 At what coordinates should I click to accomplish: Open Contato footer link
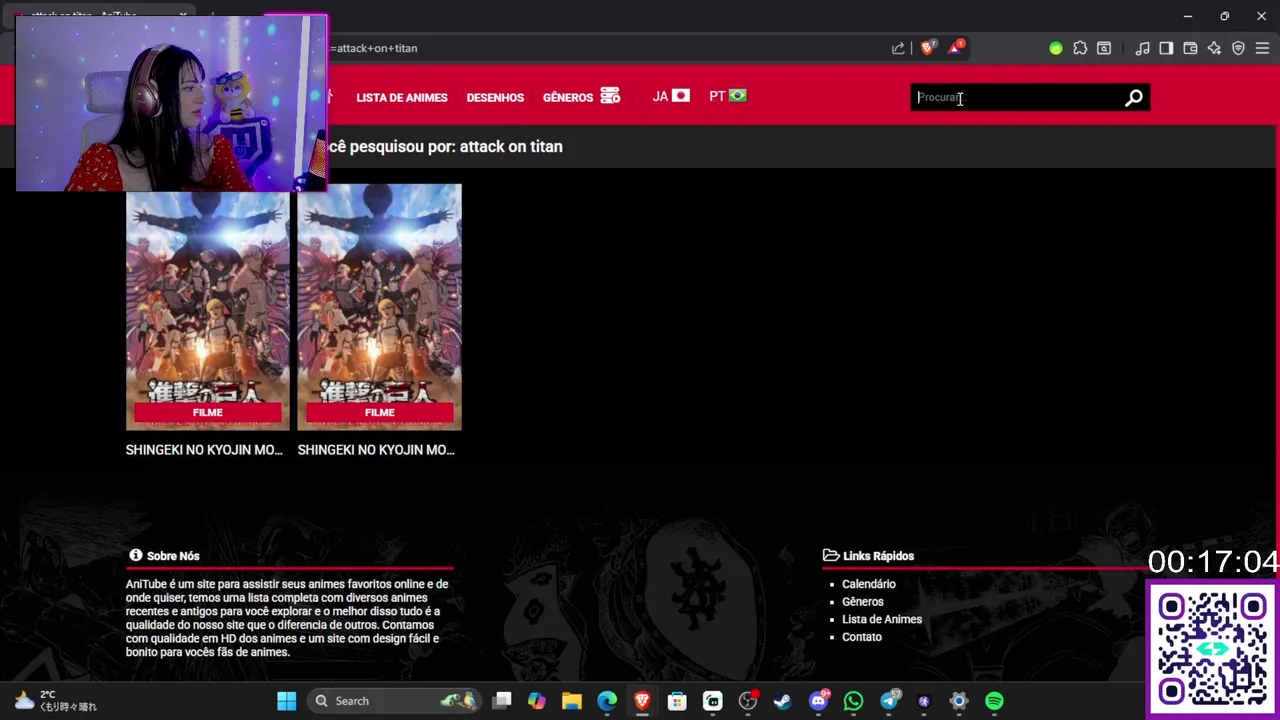(x=861, y=637)
